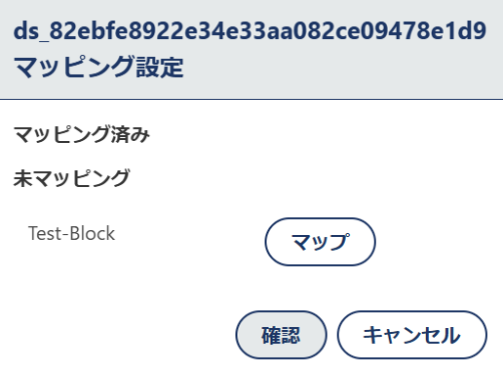Select the Test-Block unmapped item
The width and height of the screenshot is (503, 376).
point(71,233)
